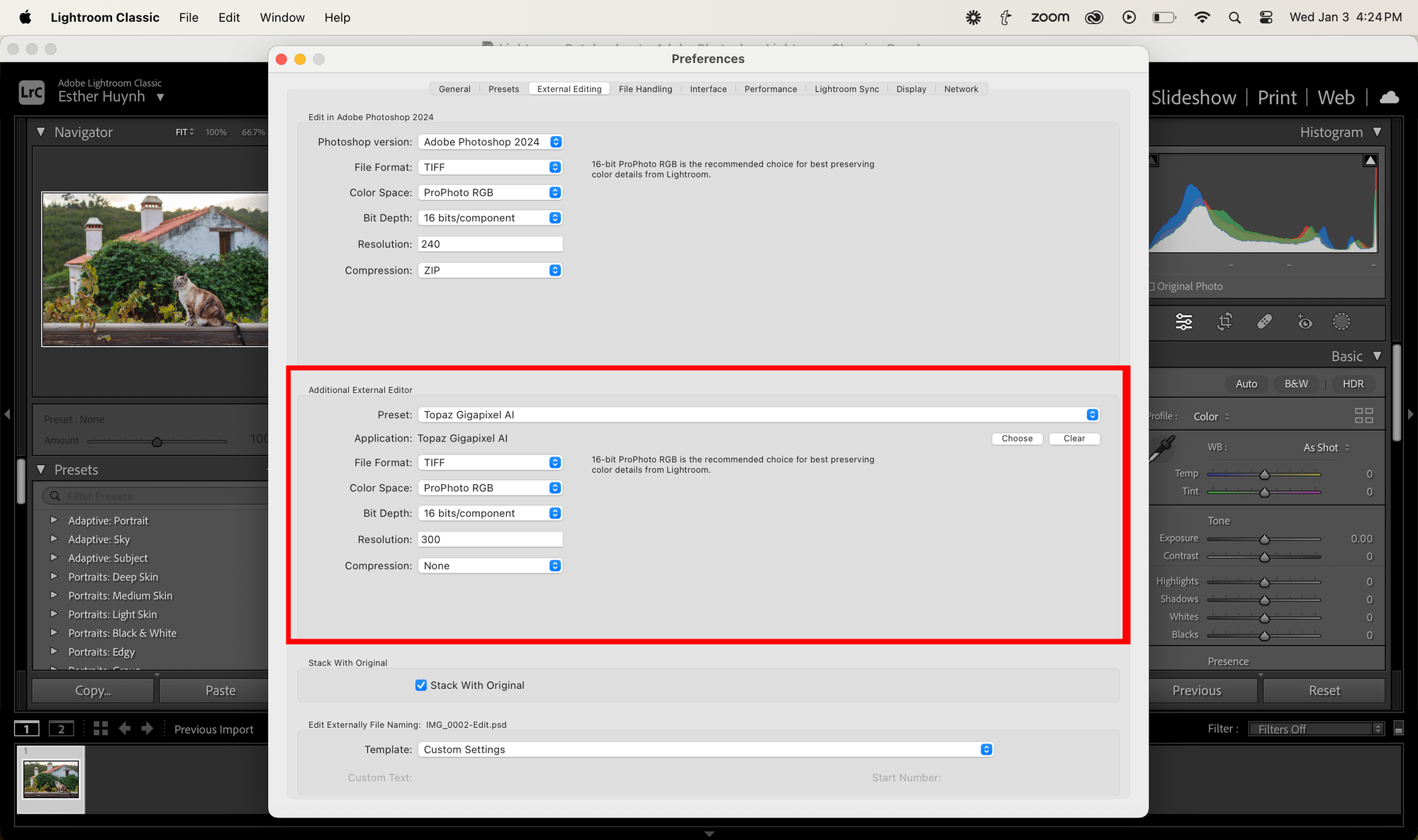Click the white balance eyedropper icon
This screenshot has height=840, width=1418.
pyautogui.click(x=1163, y=447)
